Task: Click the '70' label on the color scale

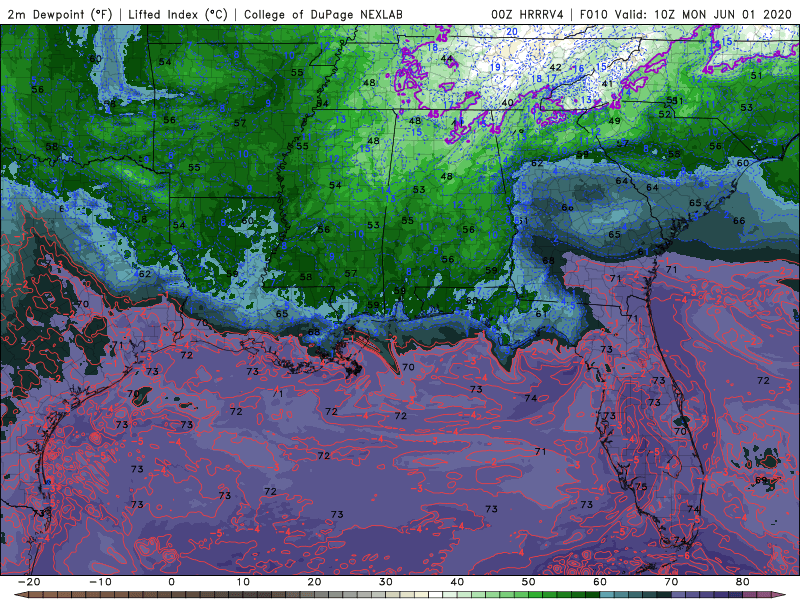Action: 671,582
